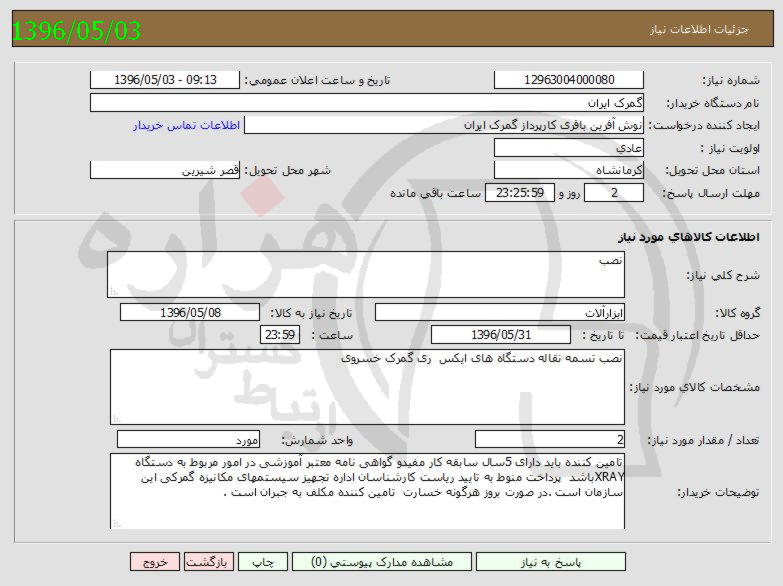Screen dimensions: 783x586
Task: Click the request creator field نوش آفرین باقری
Action: pyautogui.click(x=444, y=125)
